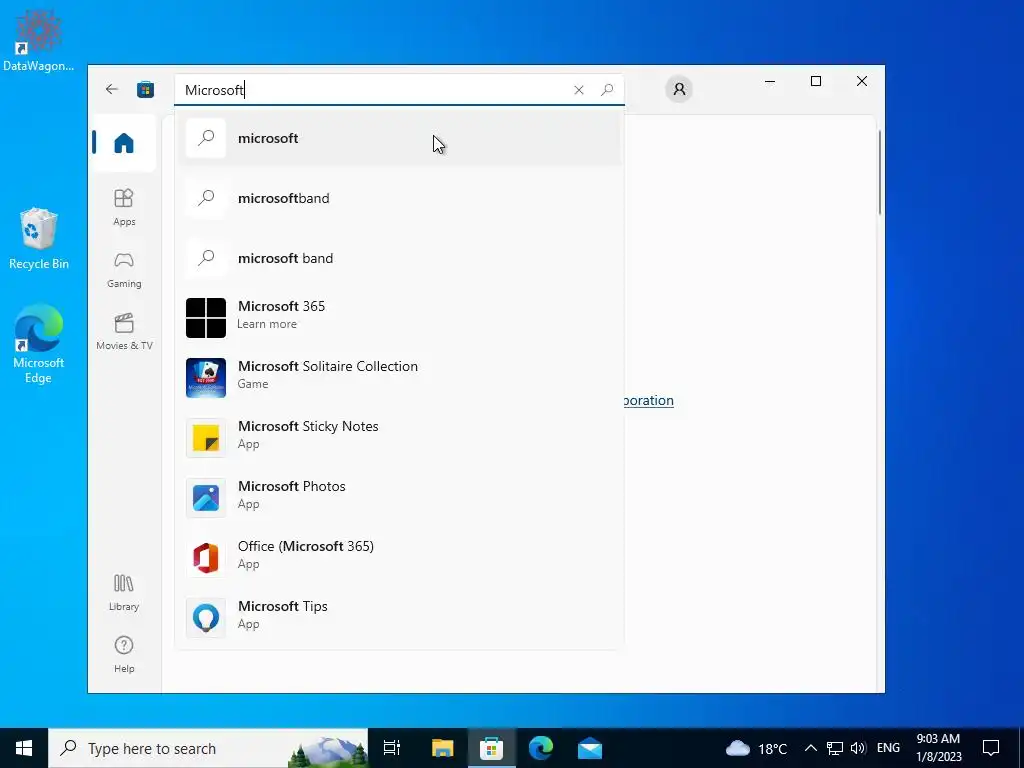The image size is (1024, 768).
Task: Open the Apps section in sidebar
Action: point(124,207)
